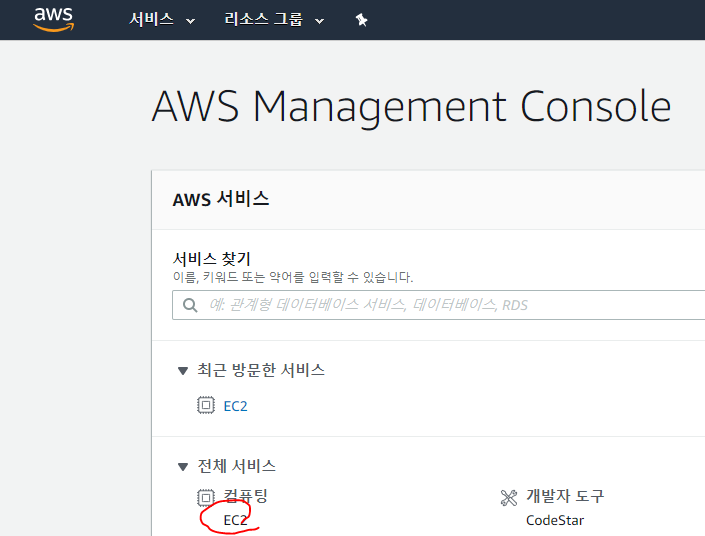
Task: Click the hint text about 이름, 키워드 또는 약어
Action: [x=293, y=277]
